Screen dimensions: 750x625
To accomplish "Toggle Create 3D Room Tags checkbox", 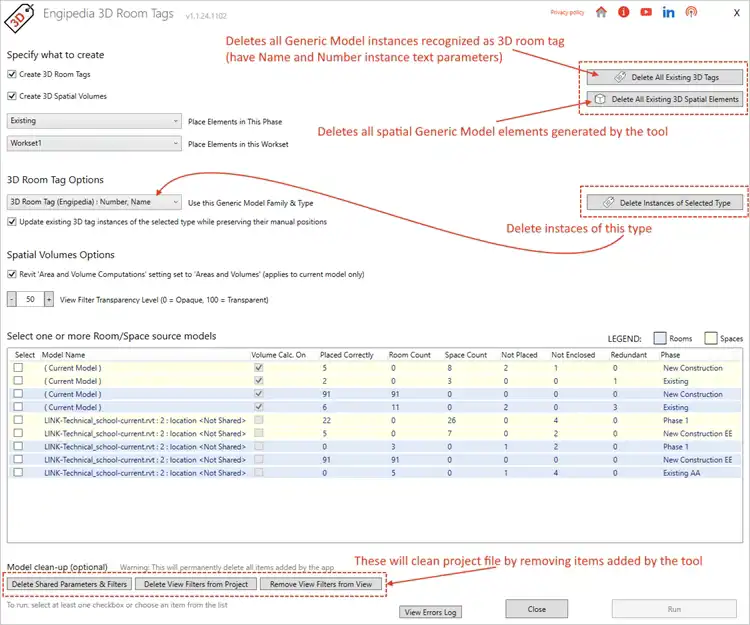I will (x=12, y=75).
